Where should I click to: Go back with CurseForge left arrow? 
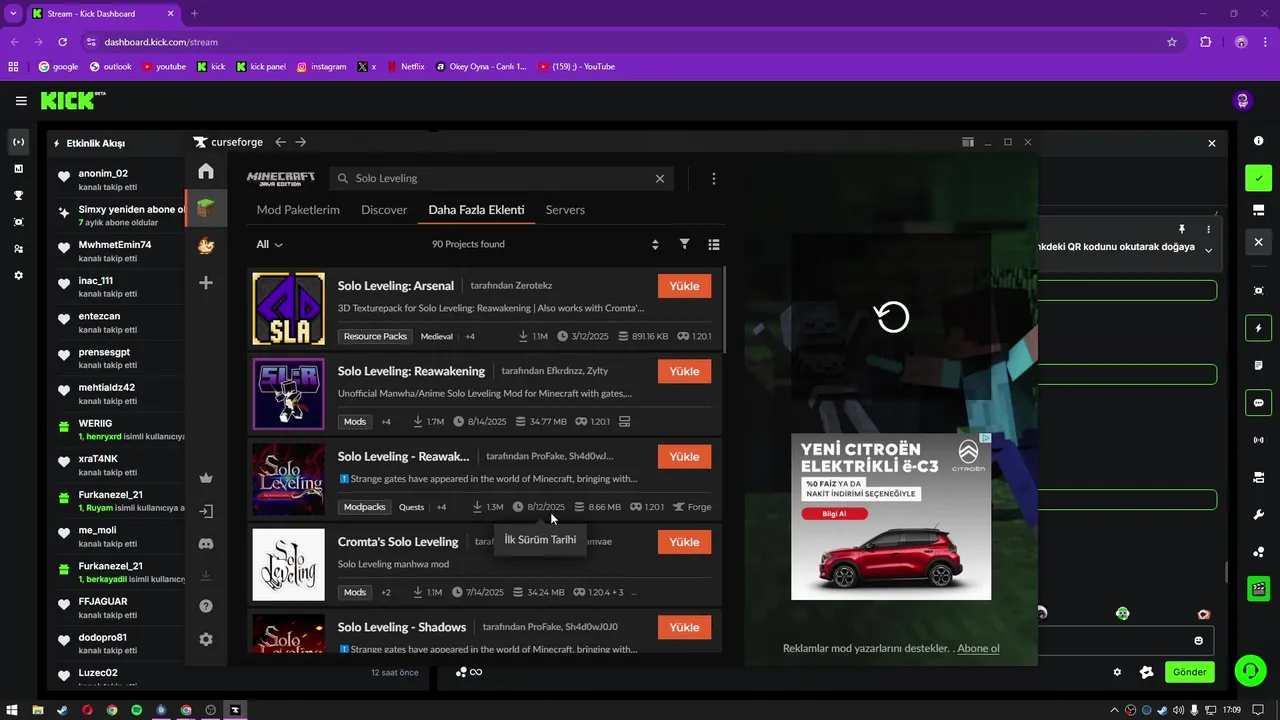coord(281,142)
